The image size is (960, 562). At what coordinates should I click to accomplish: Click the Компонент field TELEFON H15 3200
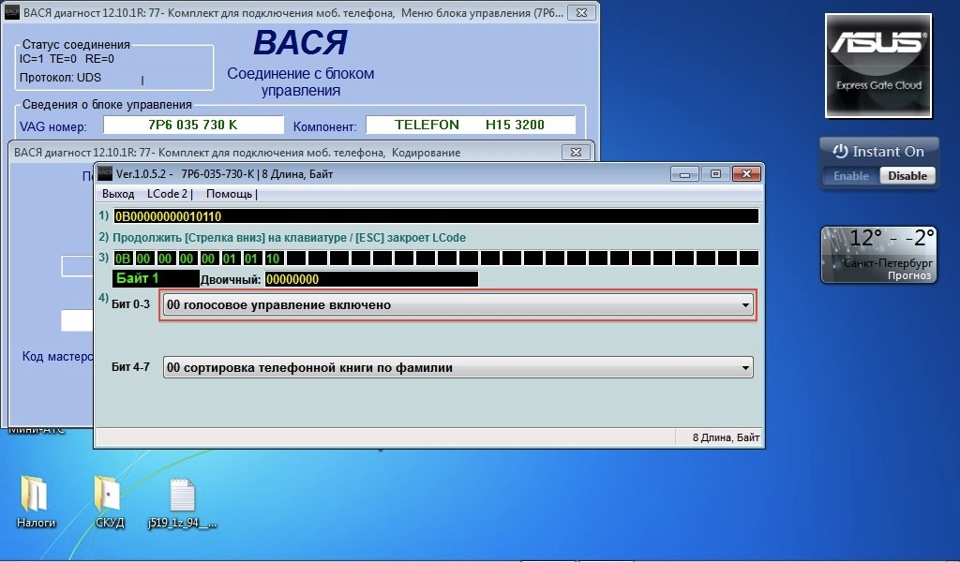(470, 125)
